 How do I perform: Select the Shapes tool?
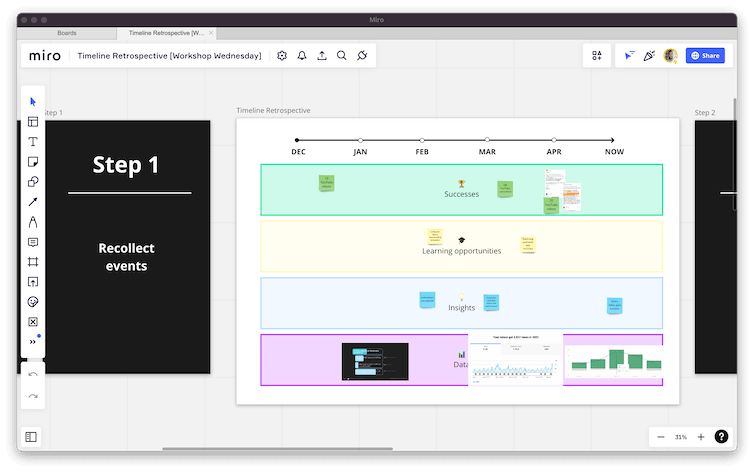pyautogui.click(x=33, y=182)
